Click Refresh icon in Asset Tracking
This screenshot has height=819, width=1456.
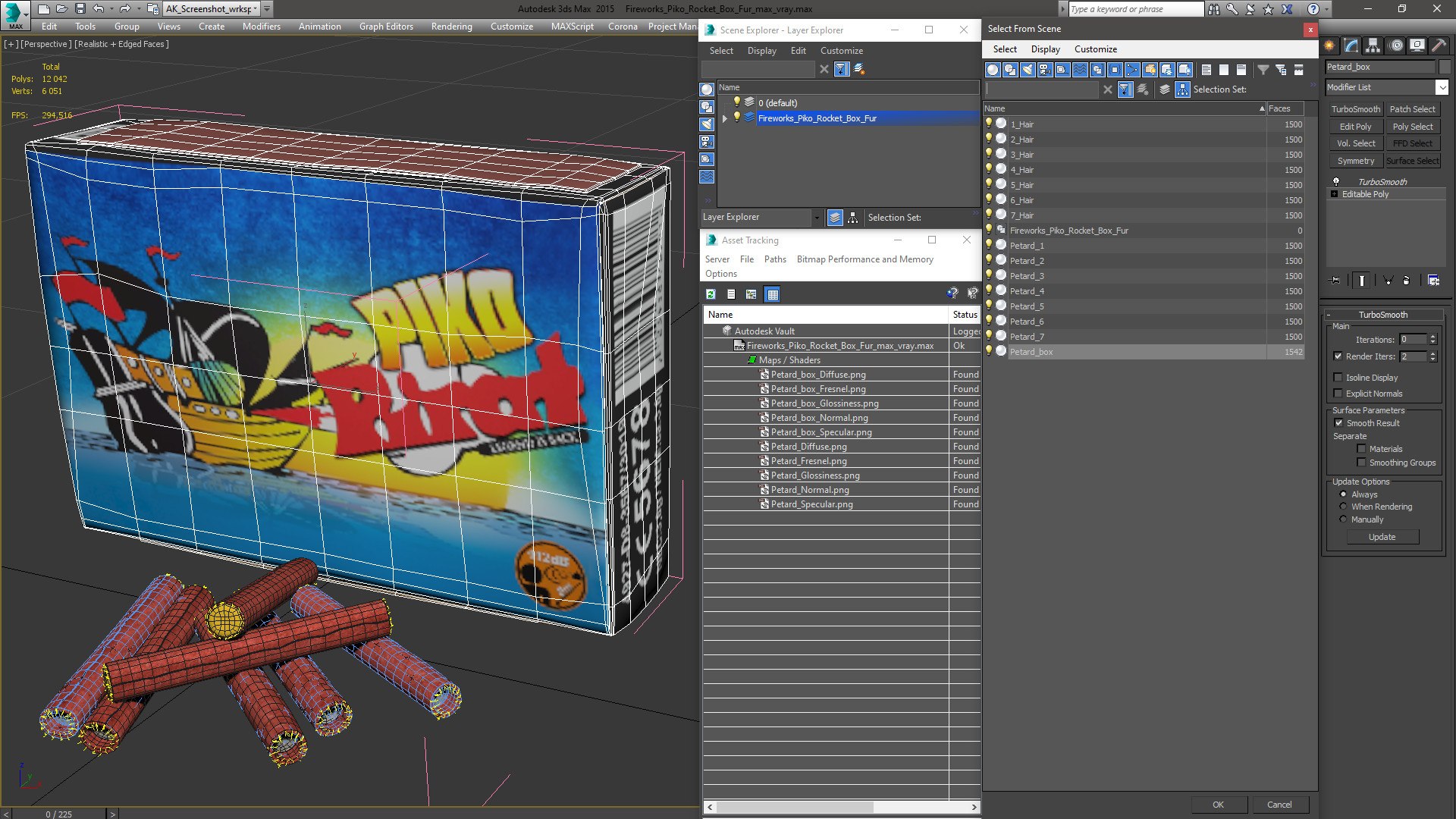pyautogui.click(x=711, y=294)
